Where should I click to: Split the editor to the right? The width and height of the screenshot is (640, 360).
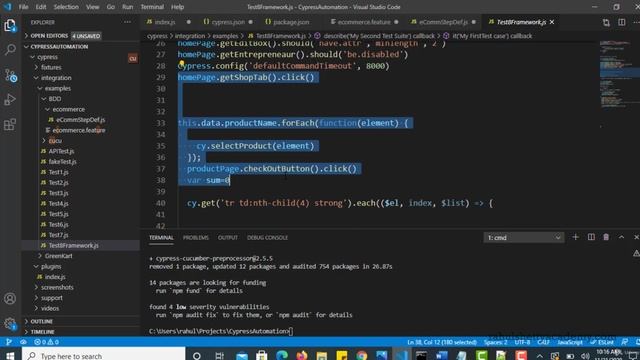coord(622,22)
